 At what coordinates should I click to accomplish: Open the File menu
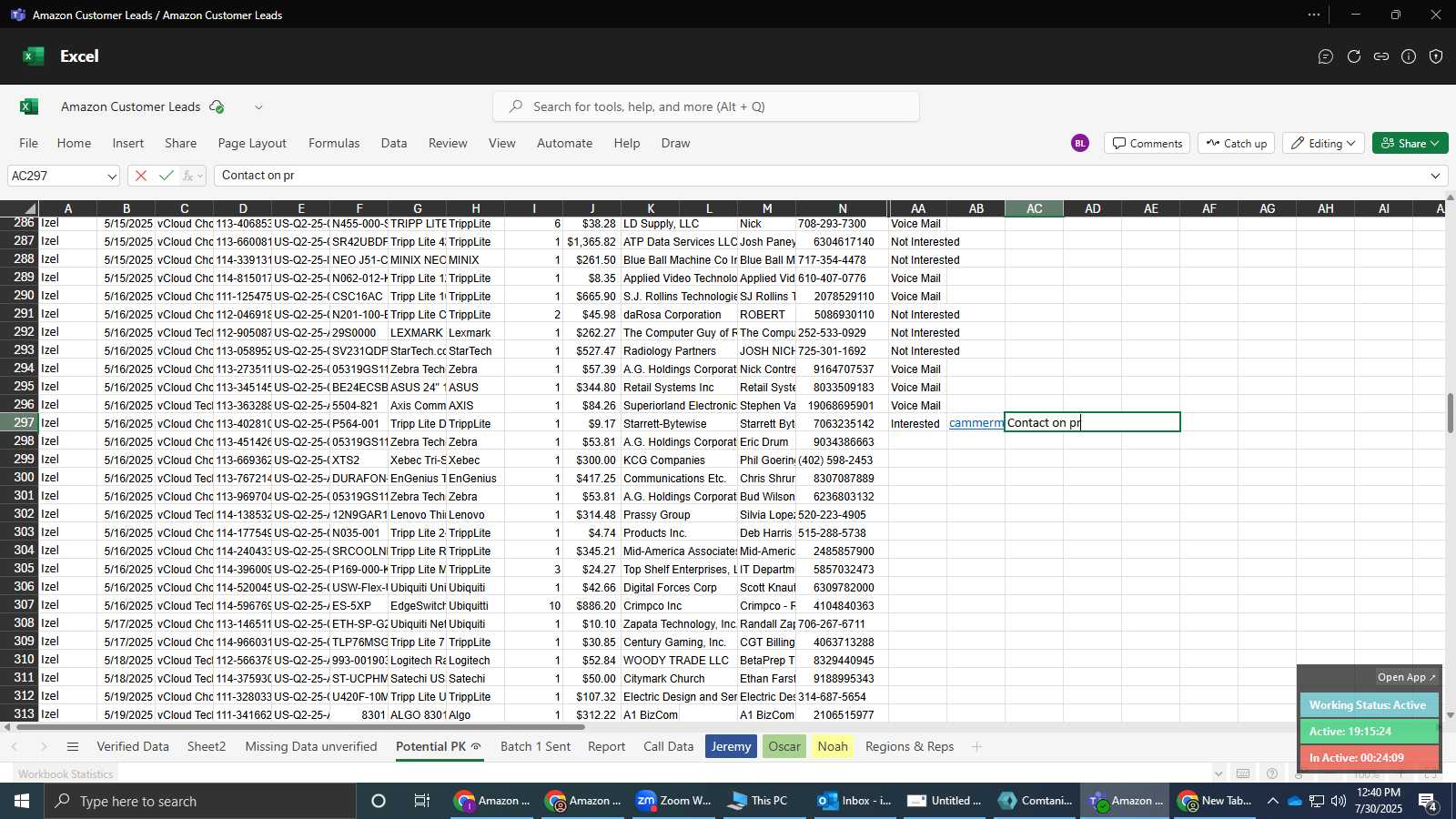29,143
